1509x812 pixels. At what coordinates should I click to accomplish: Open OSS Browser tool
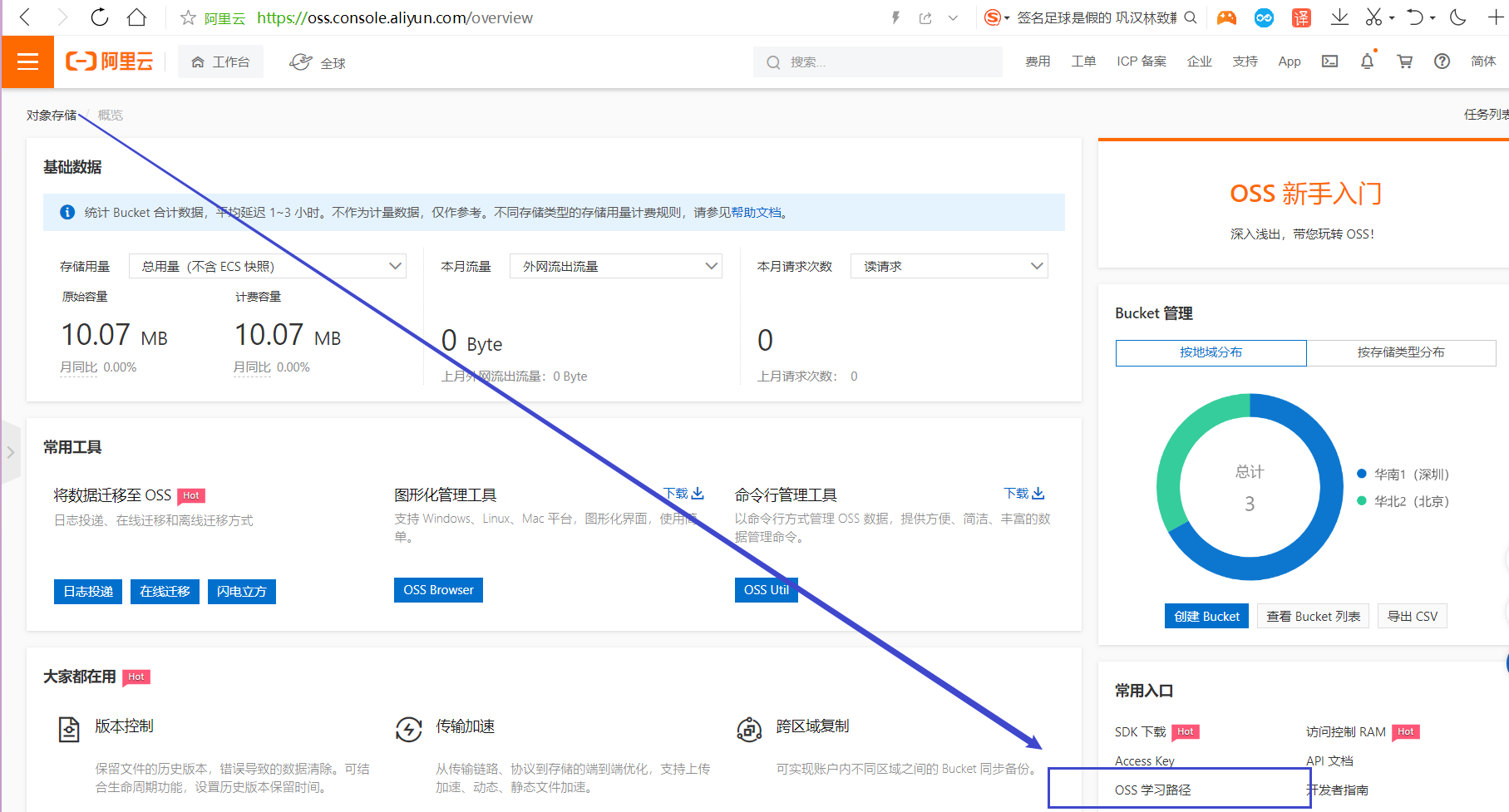pyautogui.click(x=438, y=590)
